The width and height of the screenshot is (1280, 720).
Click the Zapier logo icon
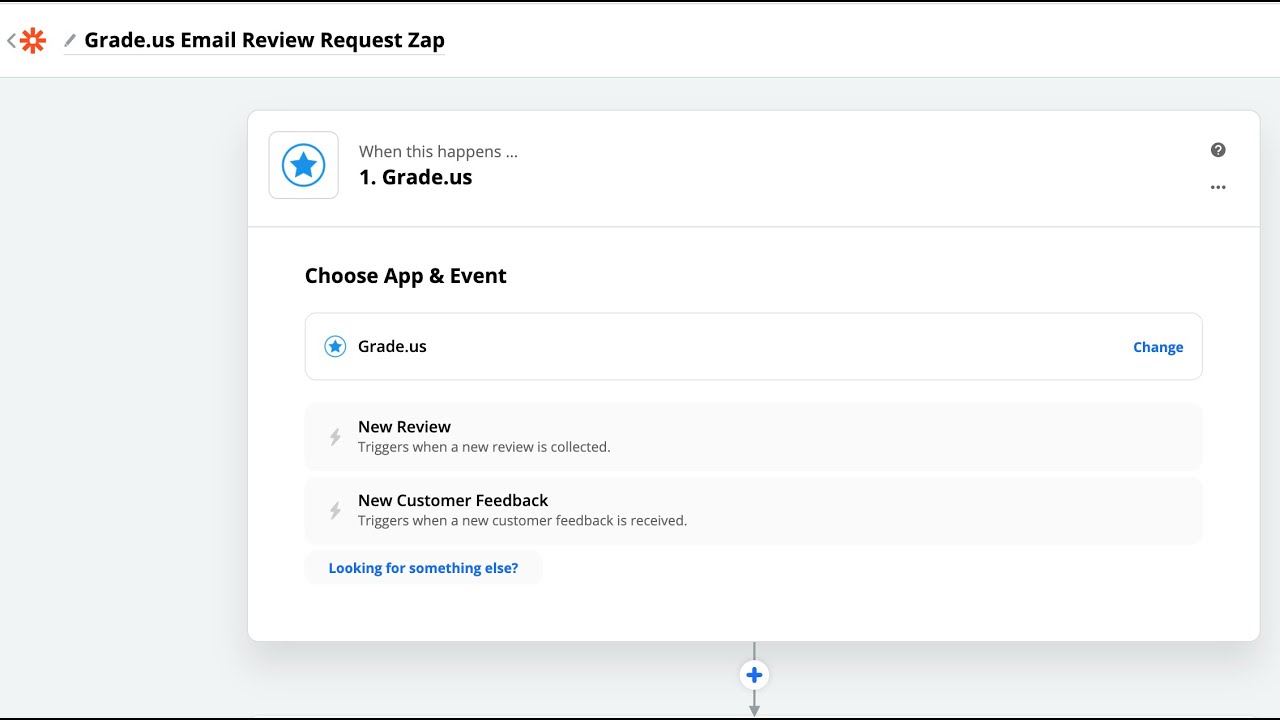pos(33,41)
